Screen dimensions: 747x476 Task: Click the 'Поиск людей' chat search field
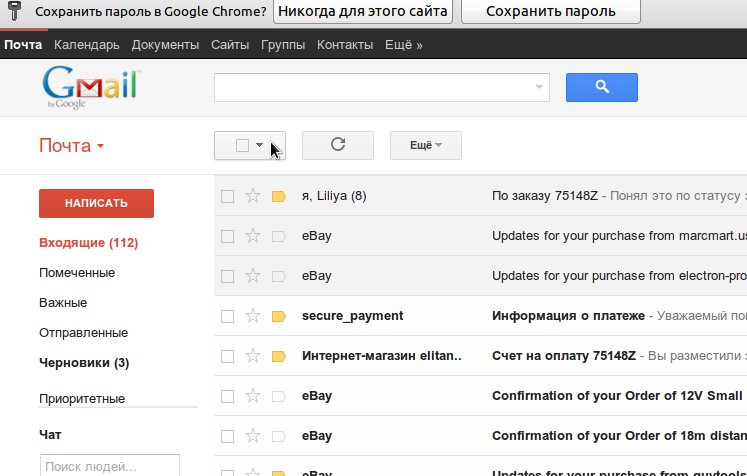pyautogui.click(x=96, y=466)
